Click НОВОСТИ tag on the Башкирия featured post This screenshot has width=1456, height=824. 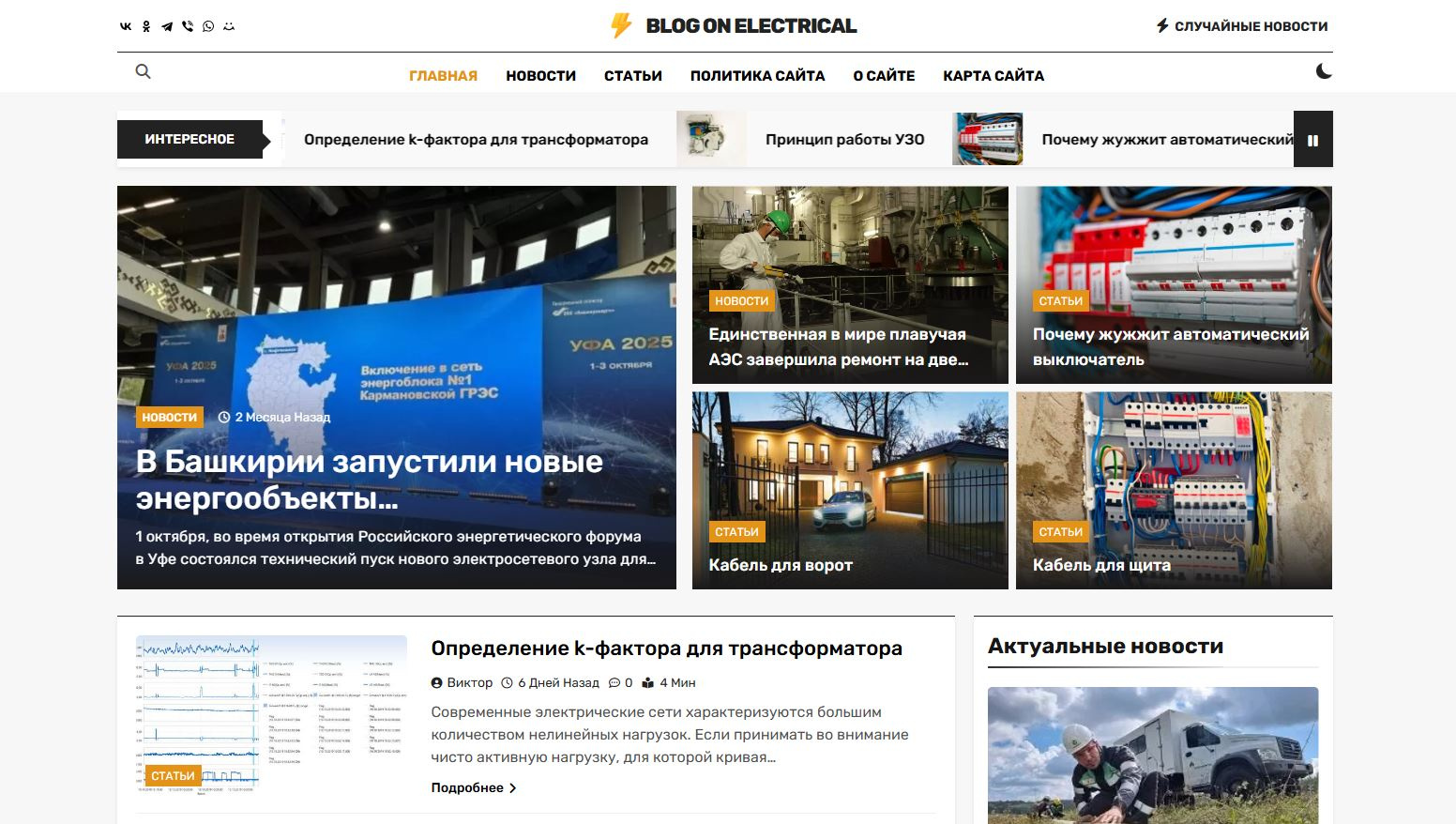[170, 417]
